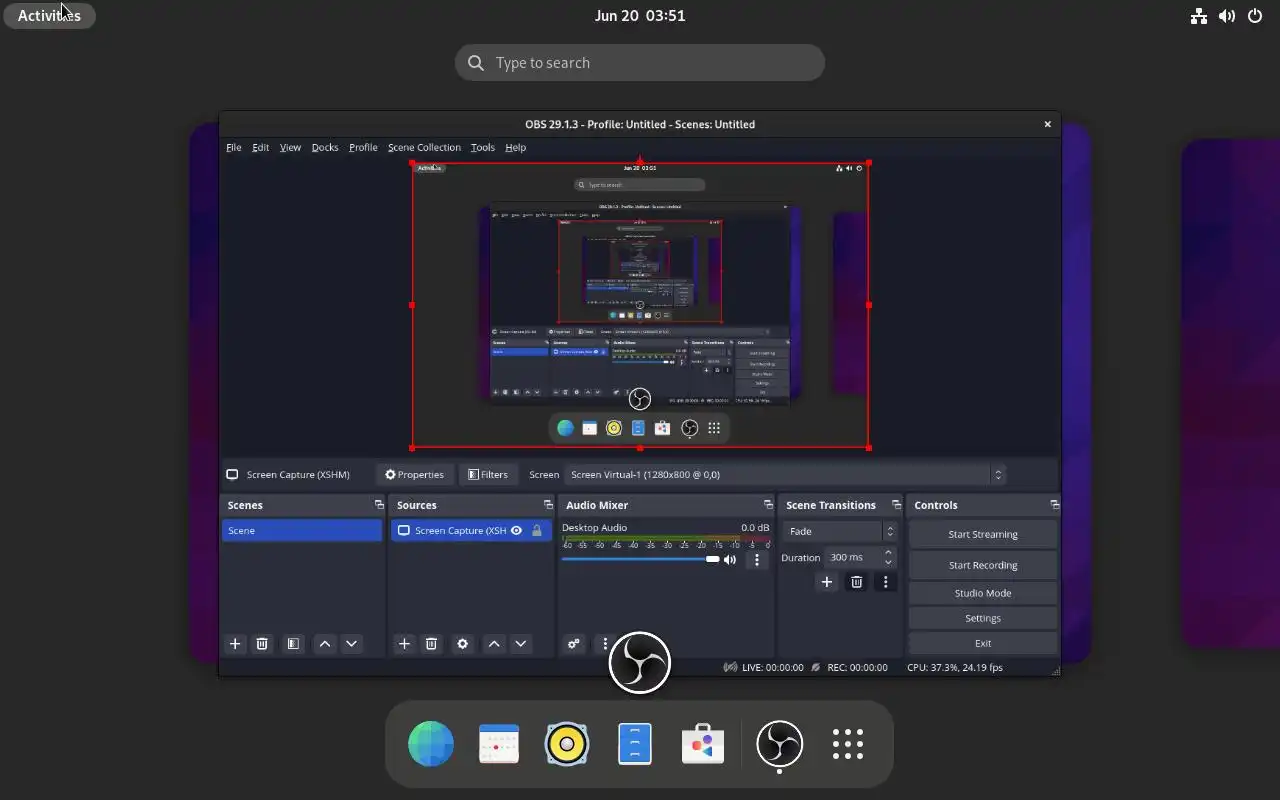Select the Scene item in Scenes list
1280x800 pixels.
pos(302,531)
